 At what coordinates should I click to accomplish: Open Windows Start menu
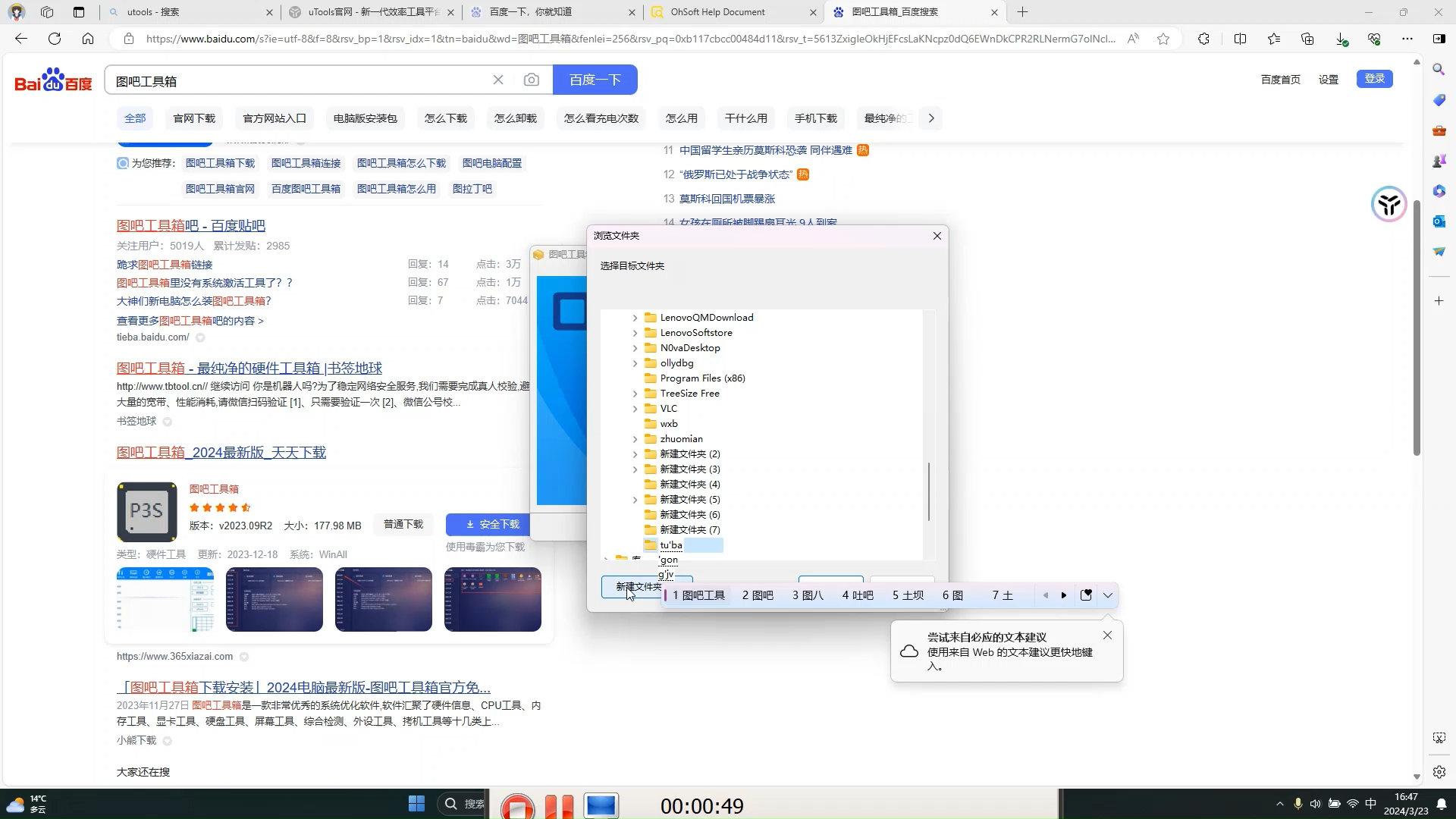[x=416, y=804]
